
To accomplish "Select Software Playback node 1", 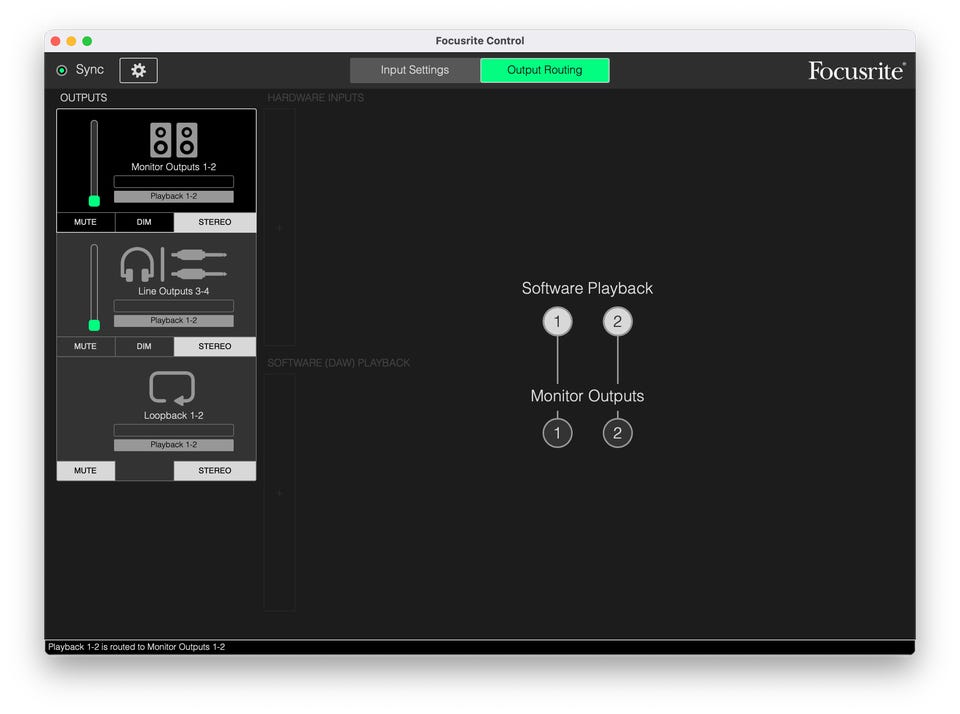I will pos(557,321).
